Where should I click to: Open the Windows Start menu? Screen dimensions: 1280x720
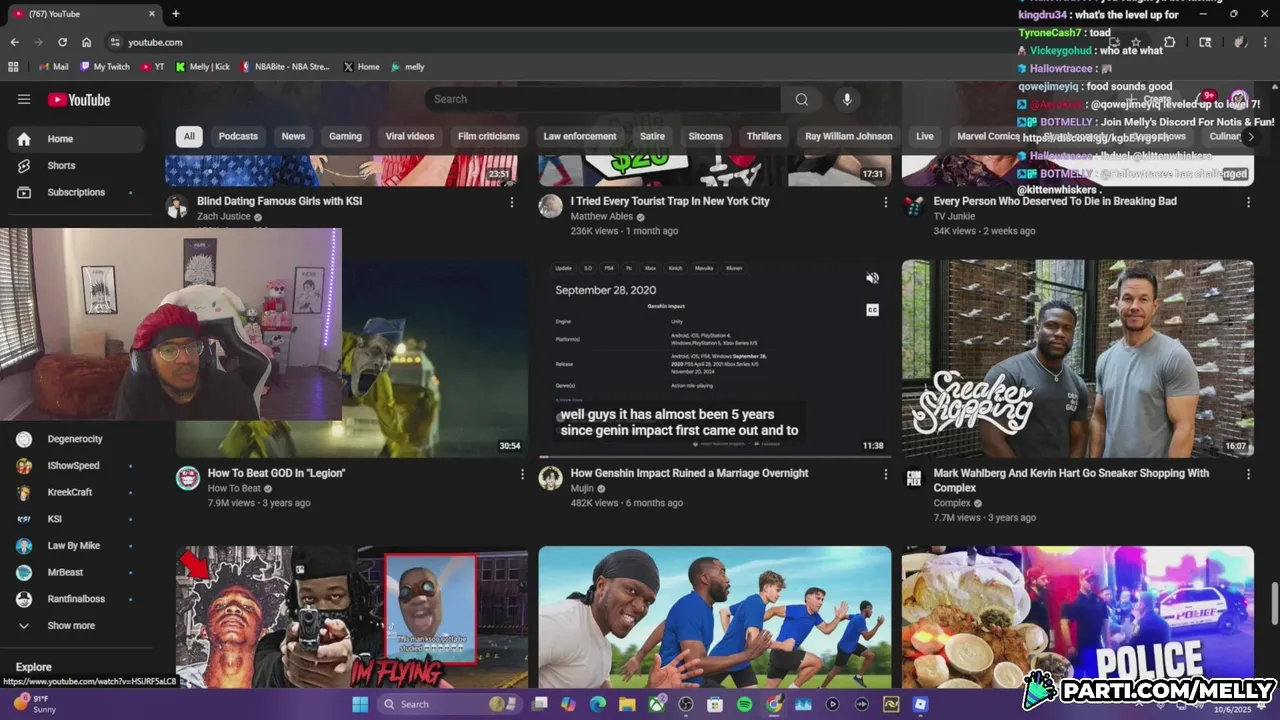tap(359, 704)
